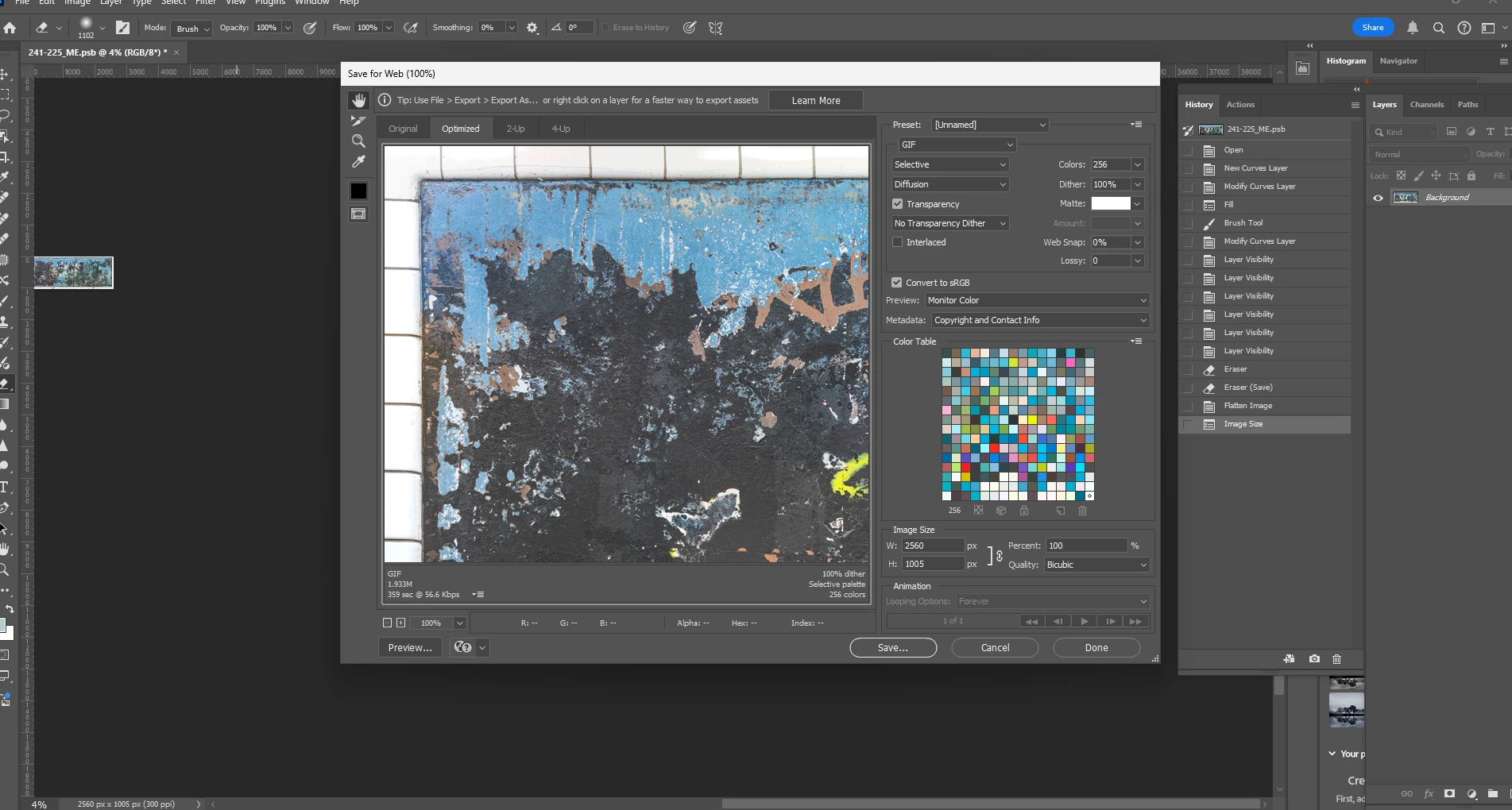The width and height of the screenshot is (1512, 810).
Task: Lock all for the Background layer
Action: [1471, 175]
